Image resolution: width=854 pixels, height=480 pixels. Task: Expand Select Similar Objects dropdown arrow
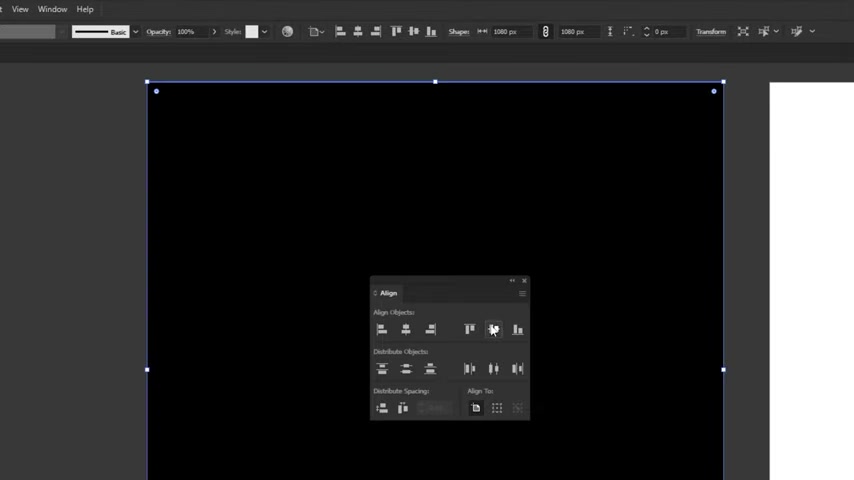coord(776,32)
